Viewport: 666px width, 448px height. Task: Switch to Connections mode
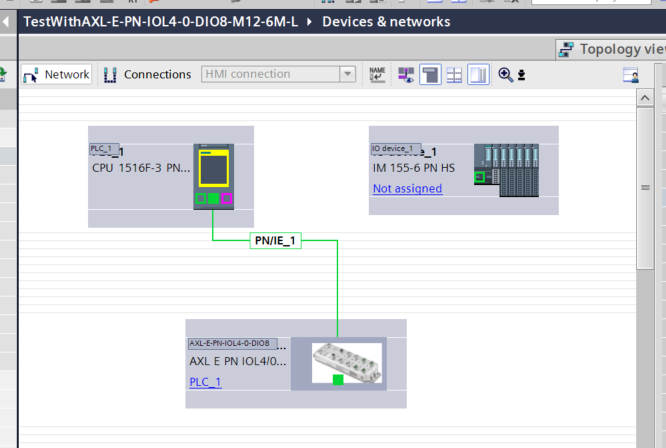(x=146, y=74)
